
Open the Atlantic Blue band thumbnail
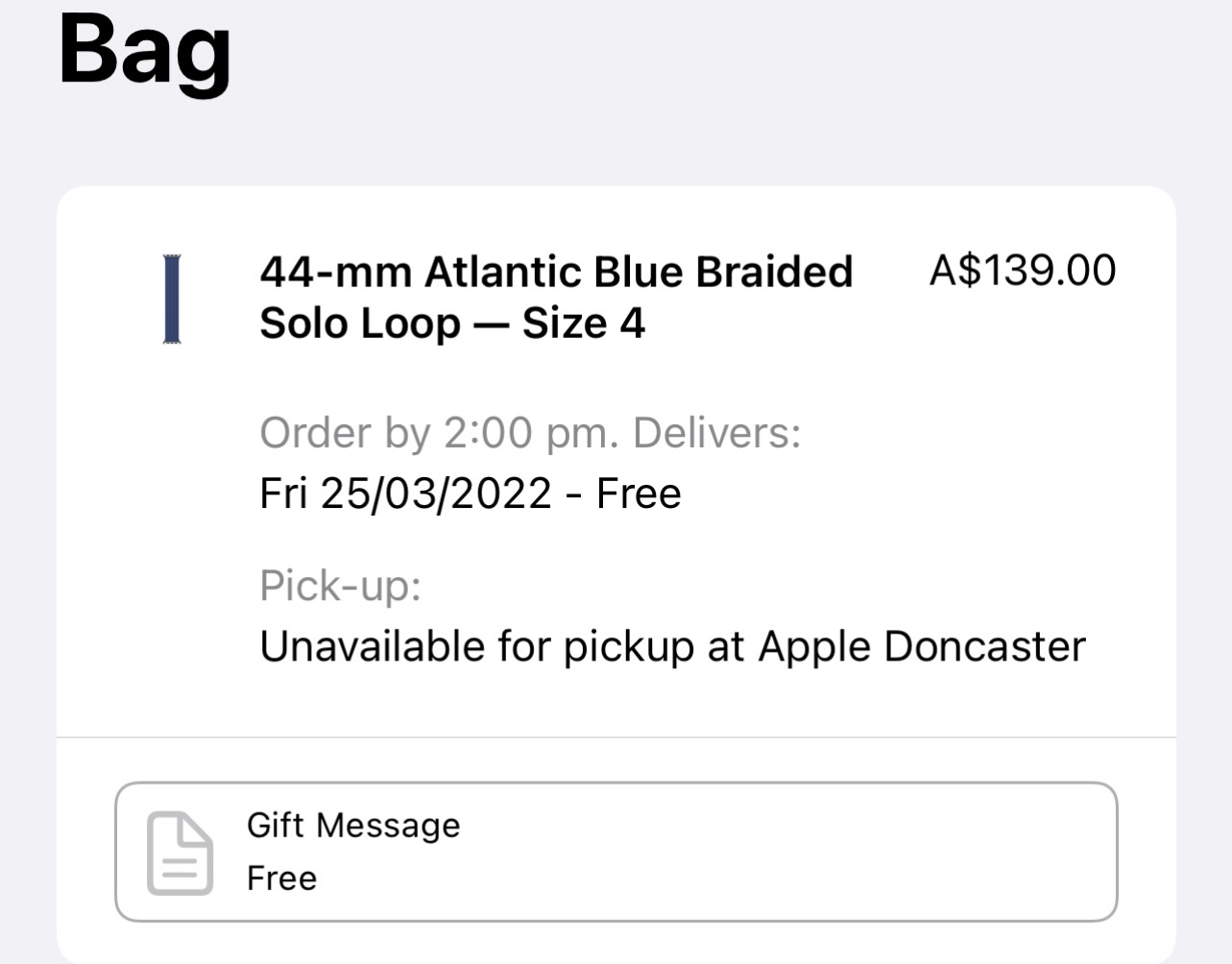click(x=172, y=299)
